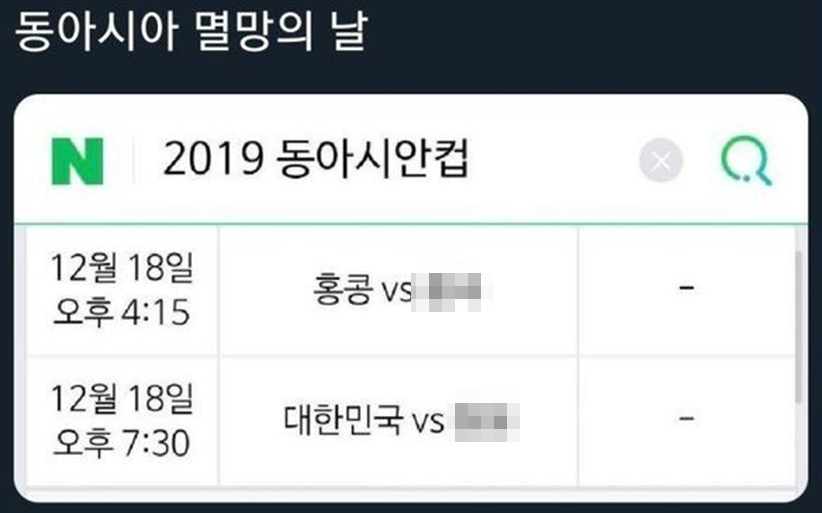Click the vs text in the 대한민국 match row
This screenshot has height=513, width=822.
click(x=428, y=422)
